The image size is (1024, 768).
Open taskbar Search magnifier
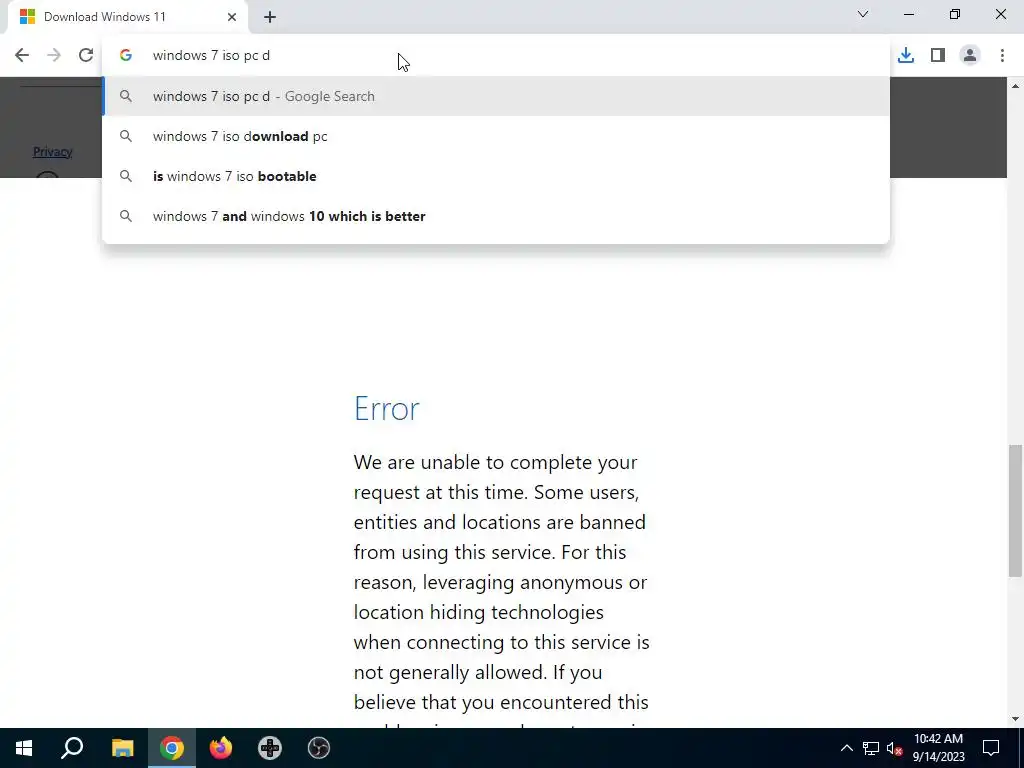coord(72,748)
